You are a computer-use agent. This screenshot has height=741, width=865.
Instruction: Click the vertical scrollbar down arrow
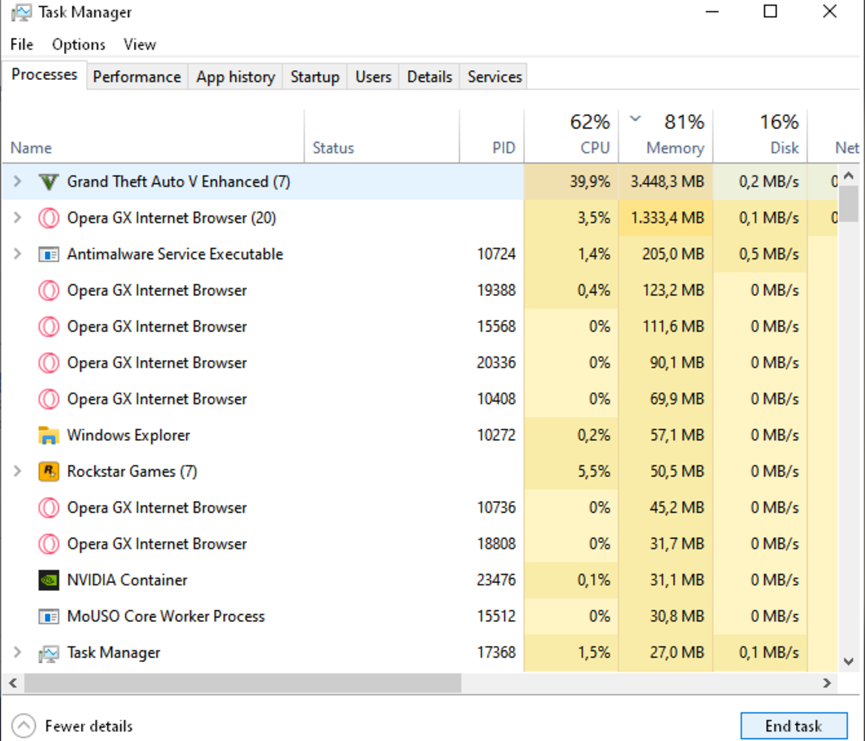coord(849,661)
